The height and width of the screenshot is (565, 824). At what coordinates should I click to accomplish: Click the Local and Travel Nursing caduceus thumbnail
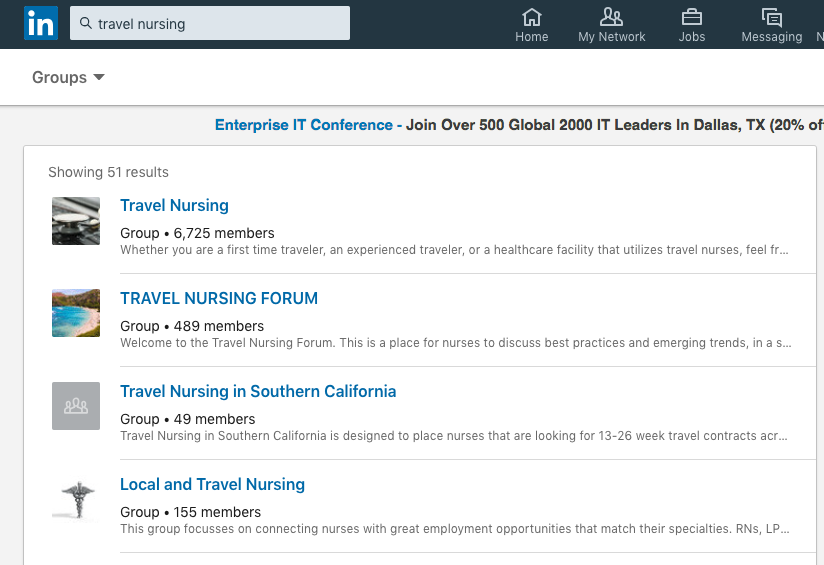(76, 499)
